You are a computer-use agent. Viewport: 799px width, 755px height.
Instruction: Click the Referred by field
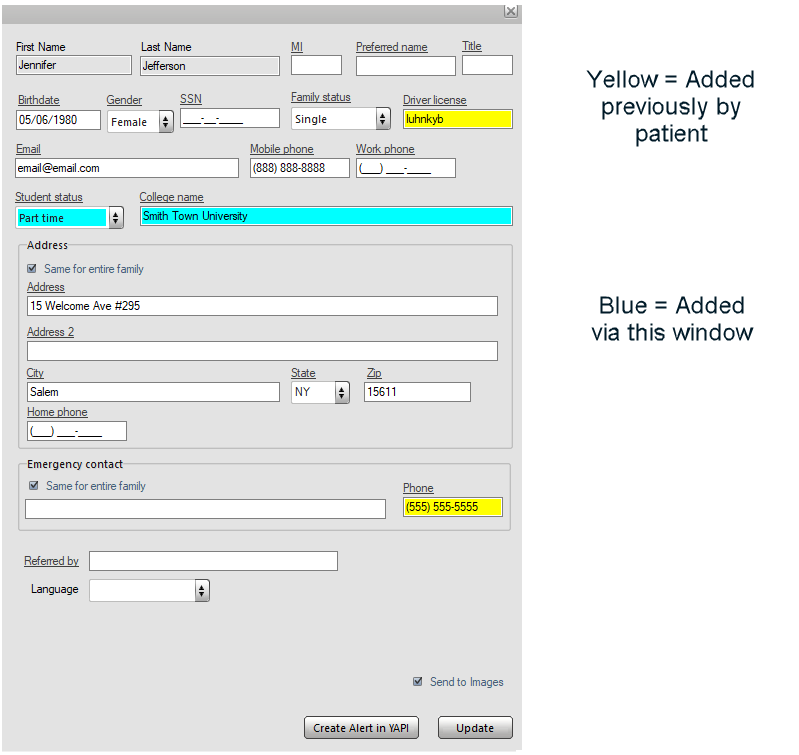point(214,561)
